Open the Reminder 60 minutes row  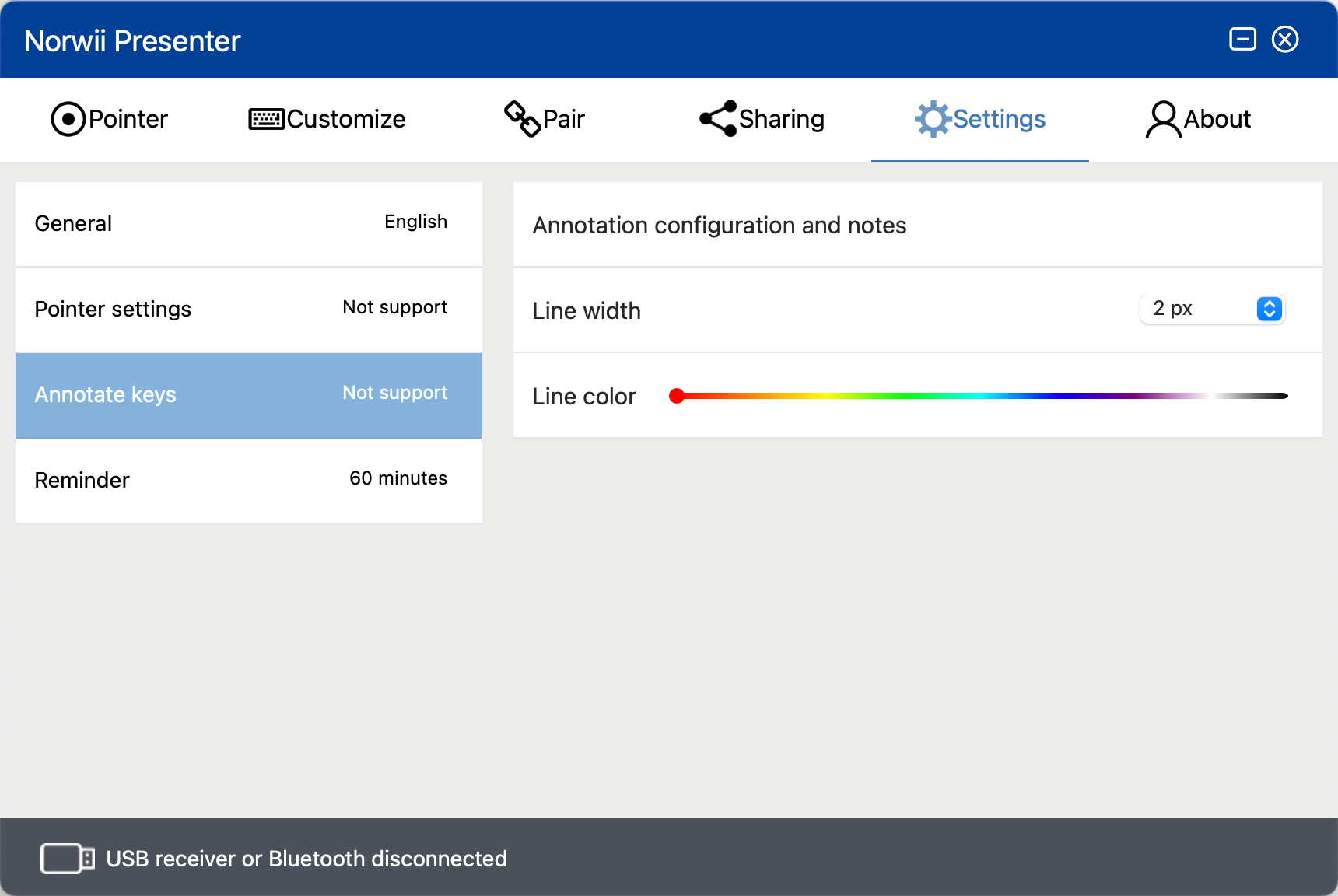tap(249, 481)
